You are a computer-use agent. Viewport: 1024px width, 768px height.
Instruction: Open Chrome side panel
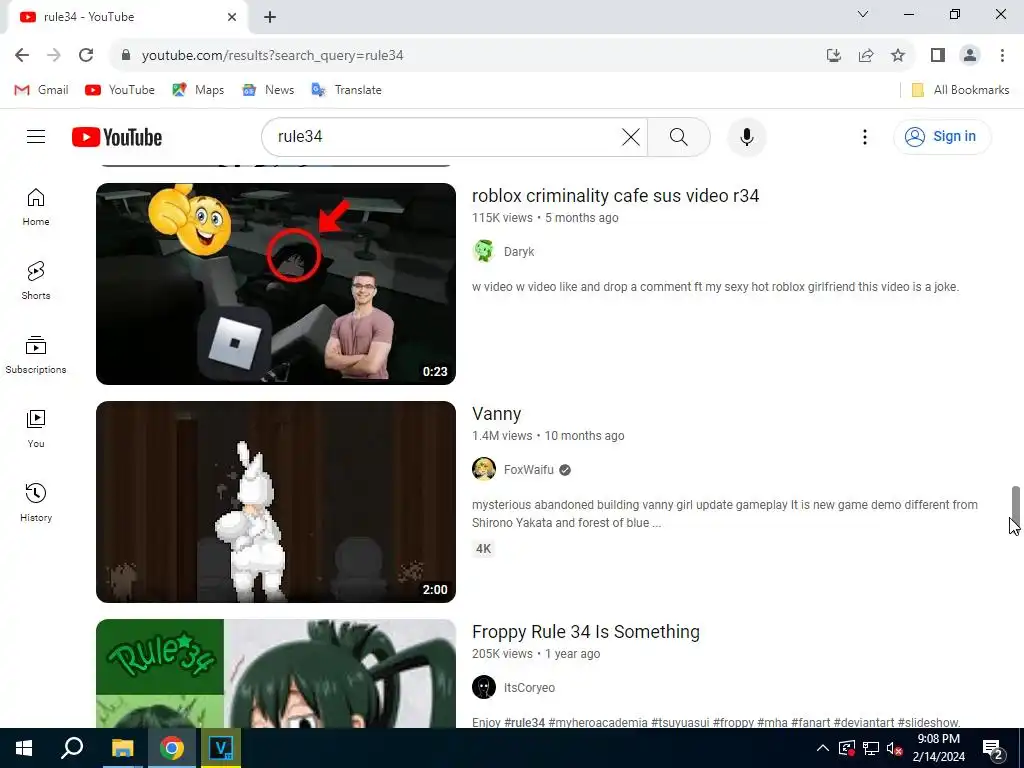click(938, 55)
